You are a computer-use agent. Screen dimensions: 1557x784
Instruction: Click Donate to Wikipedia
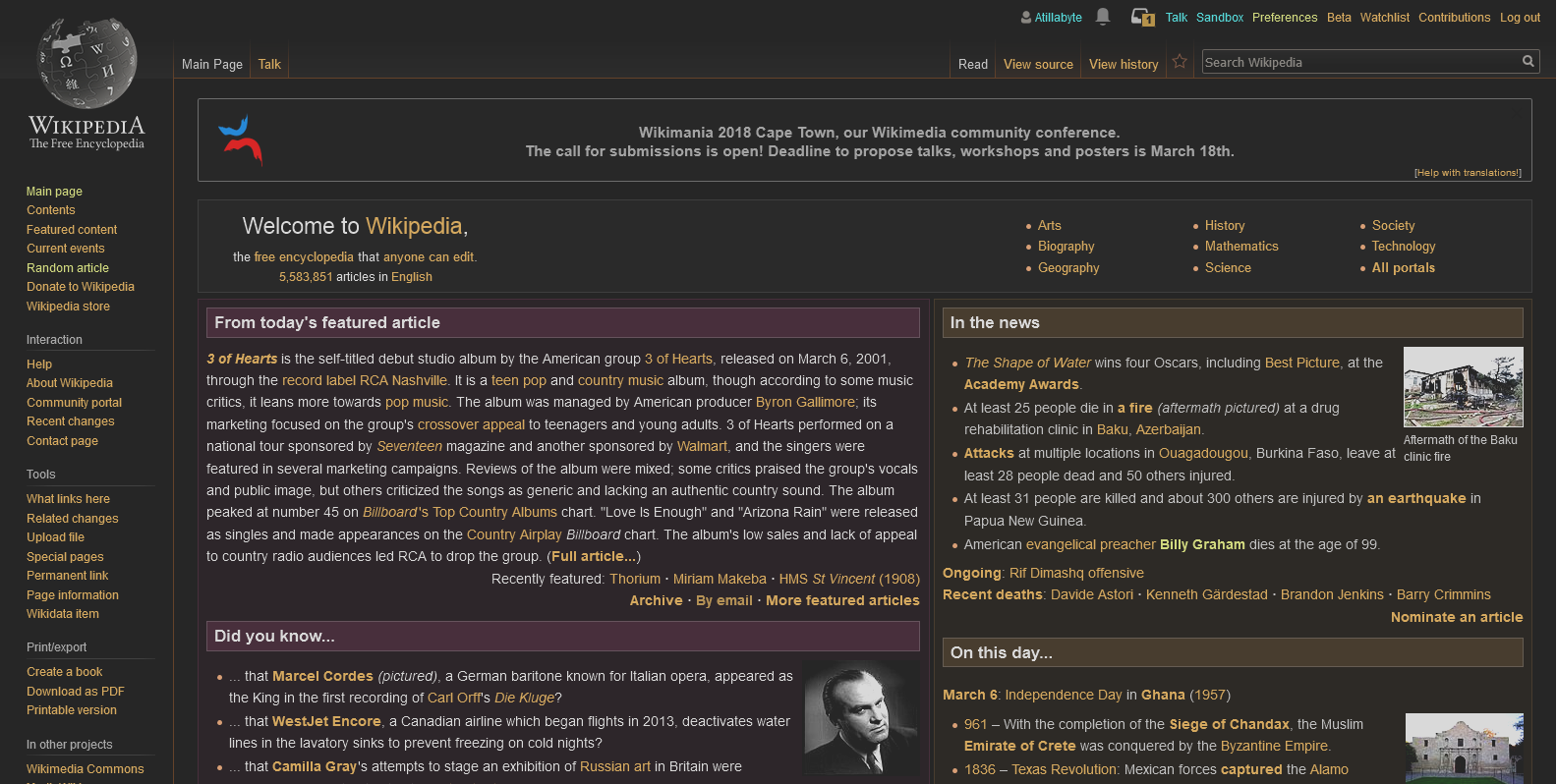[81, 287]
